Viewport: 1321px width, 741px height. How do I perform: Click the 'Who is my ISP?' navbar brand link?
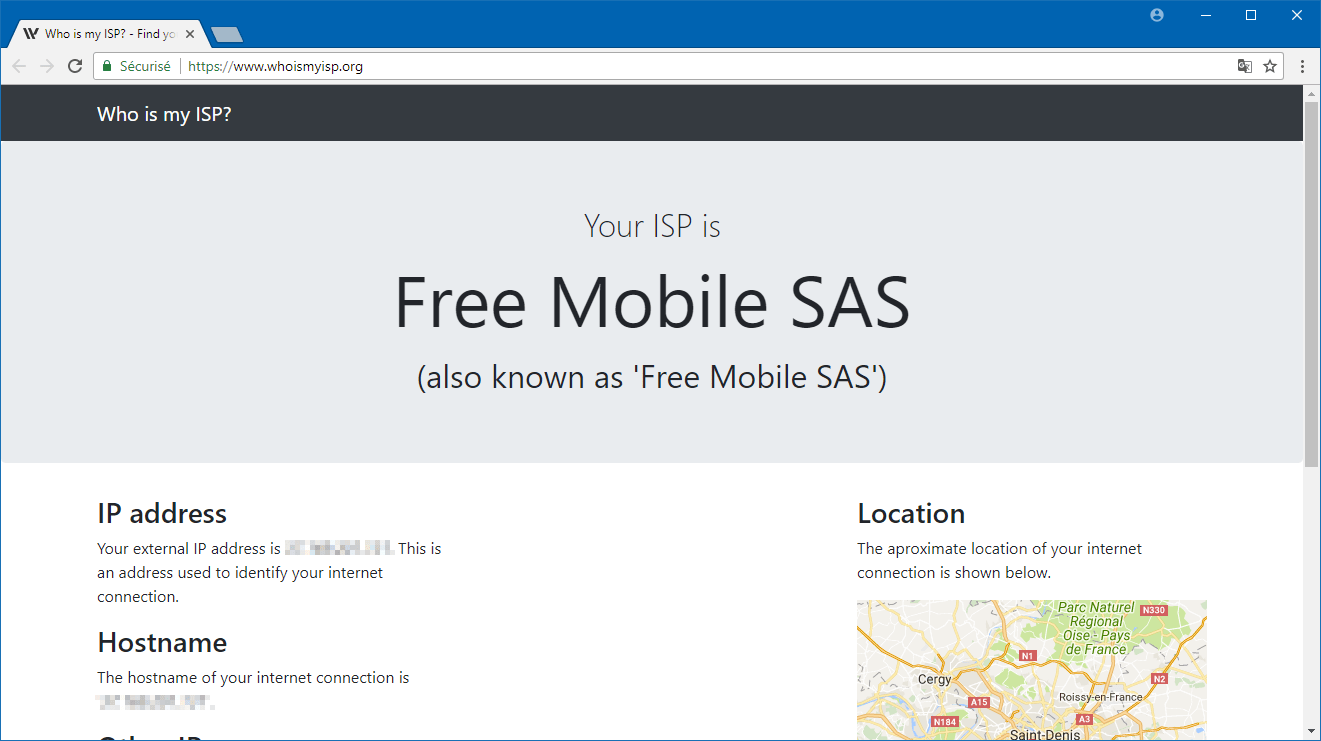tap(164, 114)
